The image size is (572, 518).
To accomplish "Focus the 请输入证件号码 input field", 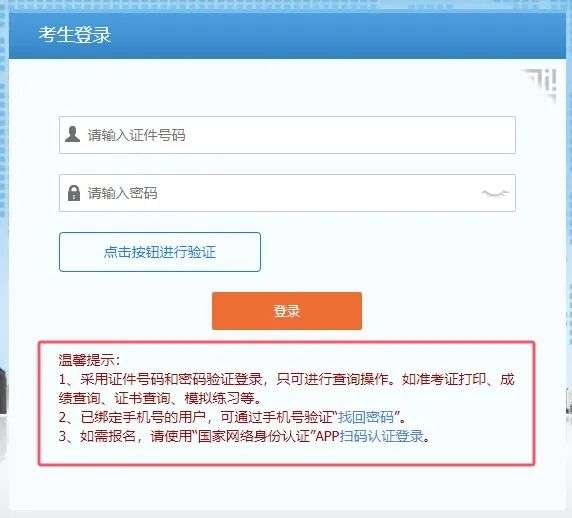I will click(287, 135).
